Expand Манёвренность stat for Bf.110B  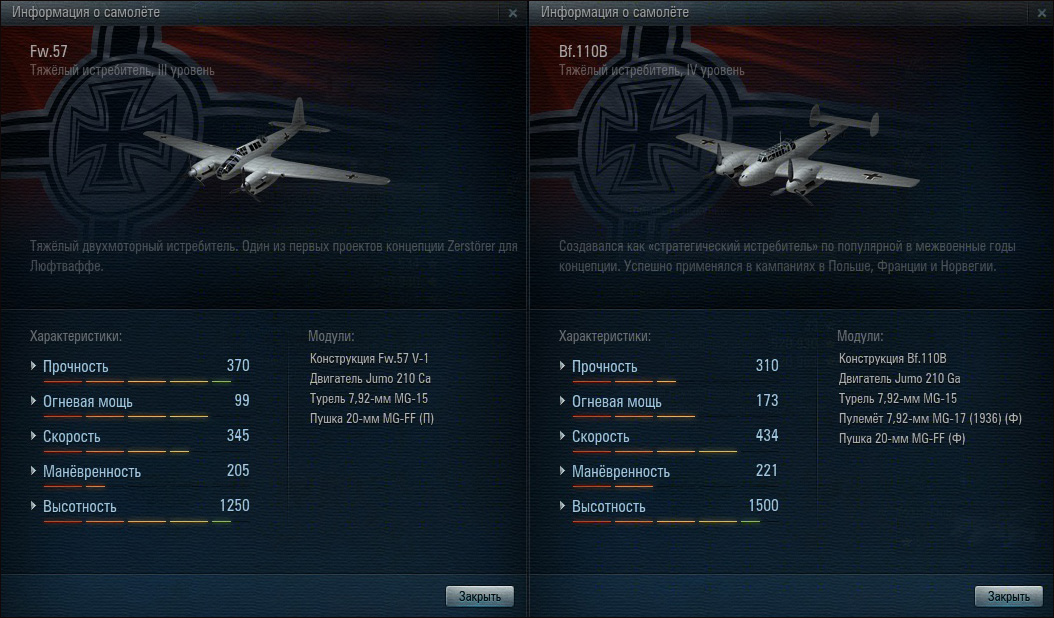562,471
